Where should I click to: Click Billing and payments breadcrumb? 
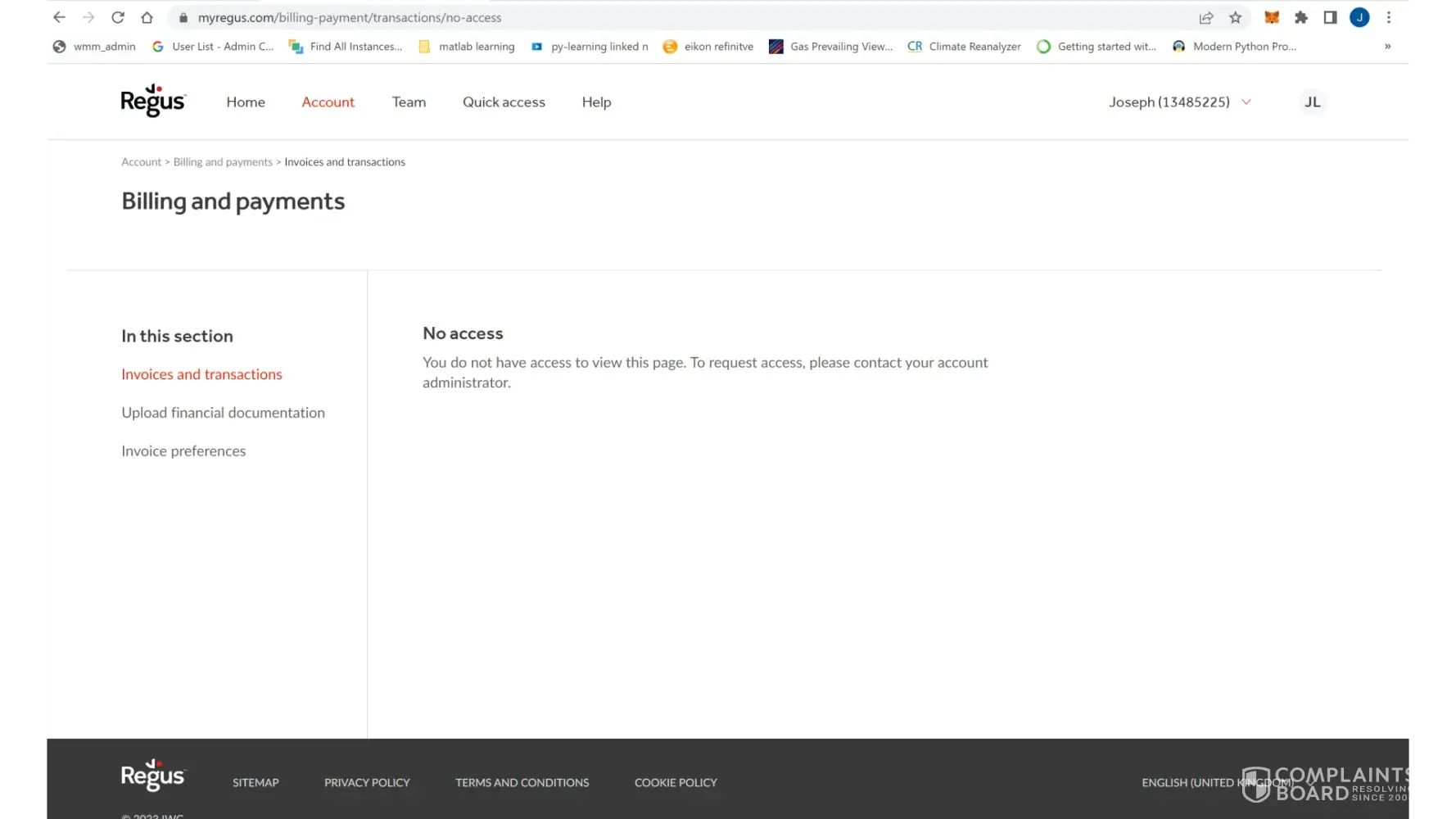click(223, 162)
